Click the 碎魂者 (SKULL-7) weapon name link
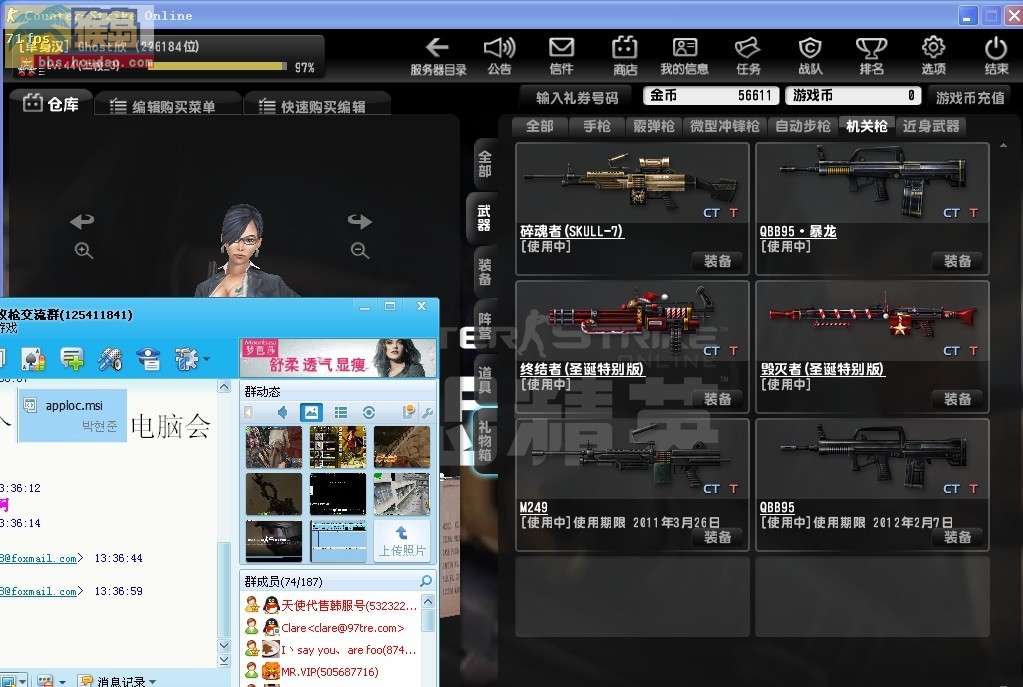This screenshot has height=687, width=1023. pyautogui.click(x=572, y=231)
